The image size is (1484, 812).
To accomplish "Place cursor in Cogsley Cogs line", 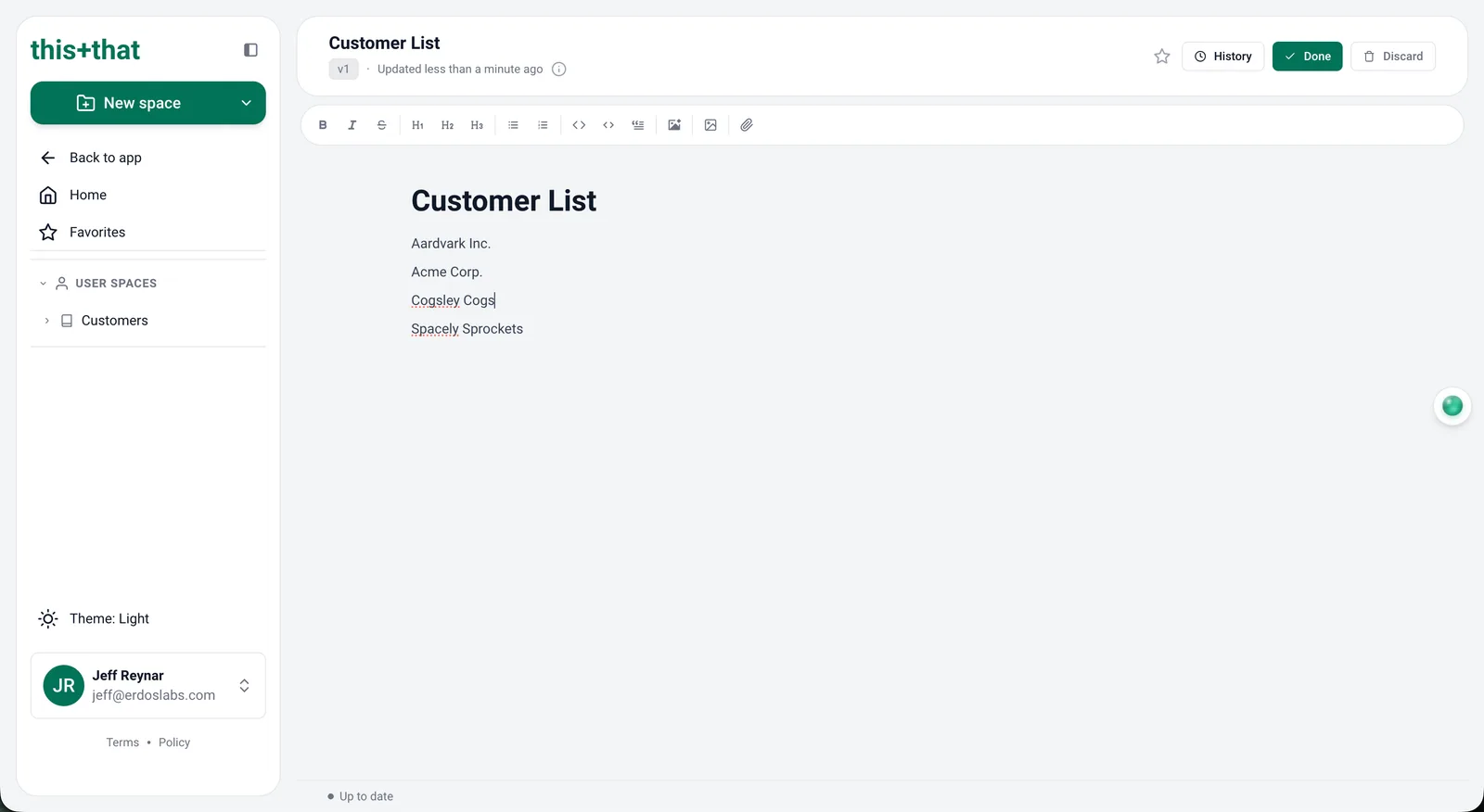I will [454, 300].
